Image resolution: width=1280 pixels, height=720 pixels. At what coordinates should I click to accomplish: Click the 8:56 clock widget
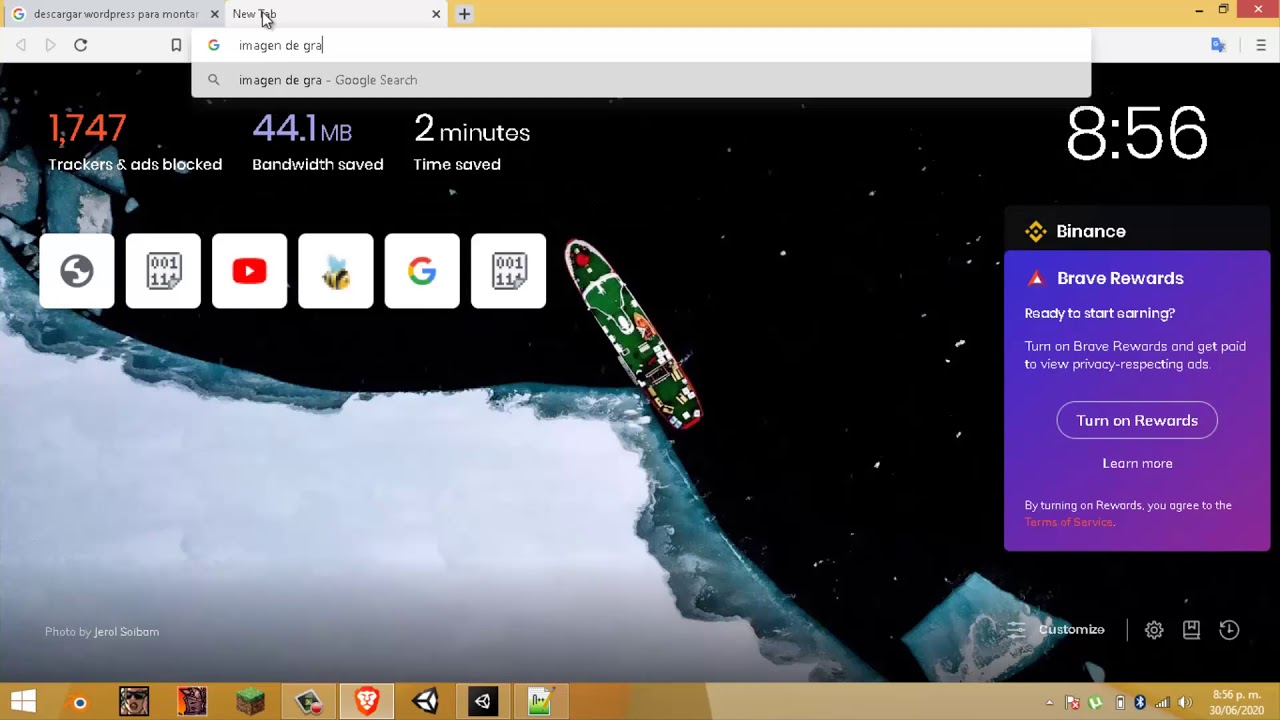click(x=1137, y=133)
